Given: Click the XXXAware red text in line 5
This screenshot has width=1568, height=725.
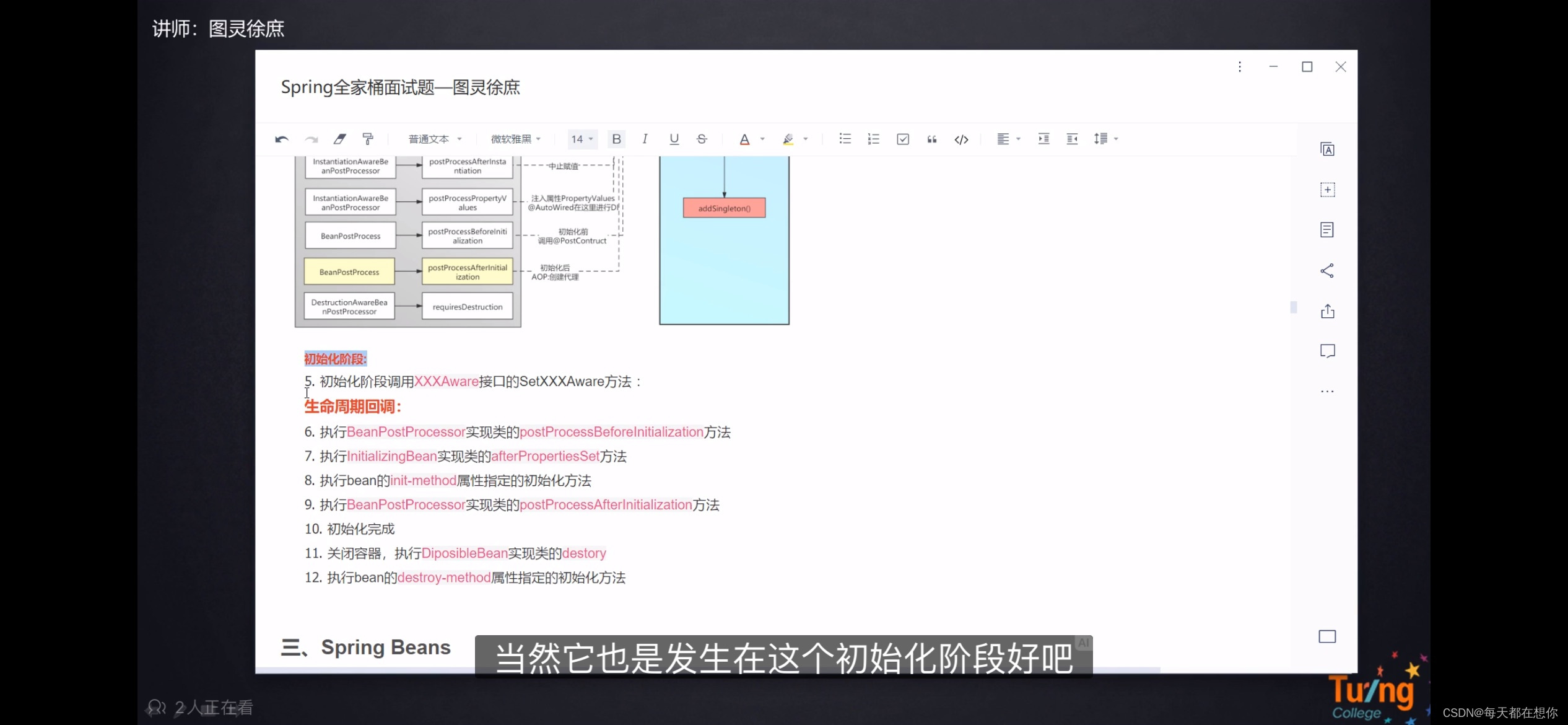Looking at the screenshot, I should 446,382.
